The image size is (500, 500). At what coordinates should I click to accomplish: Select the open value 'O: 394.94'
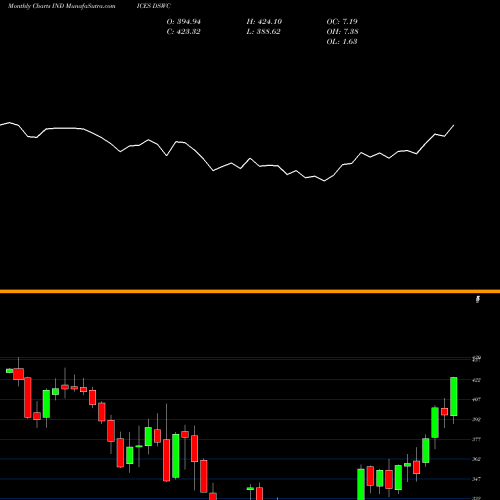(x=184, y=22)
